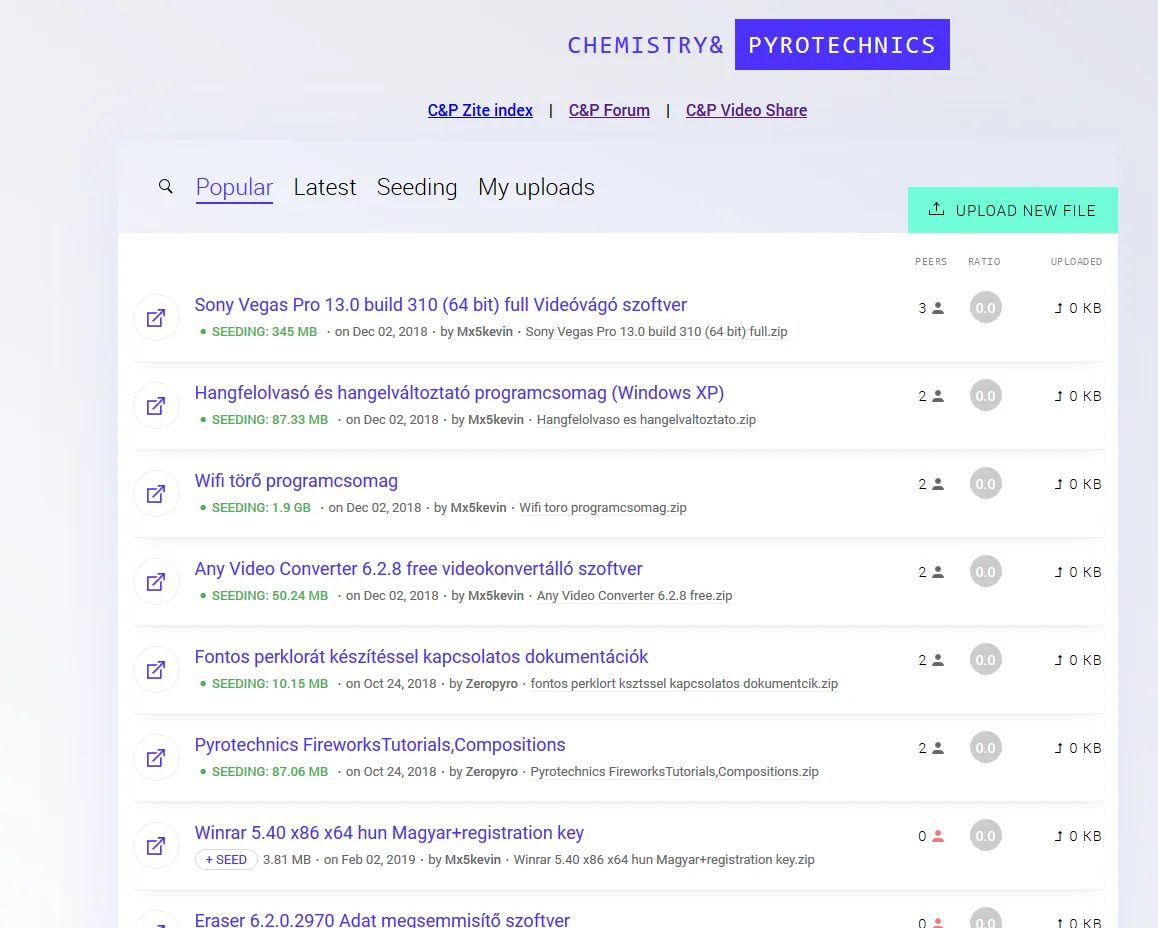
Task: Open external link icon for Wifi törő
Action: (x=156, y=494)
